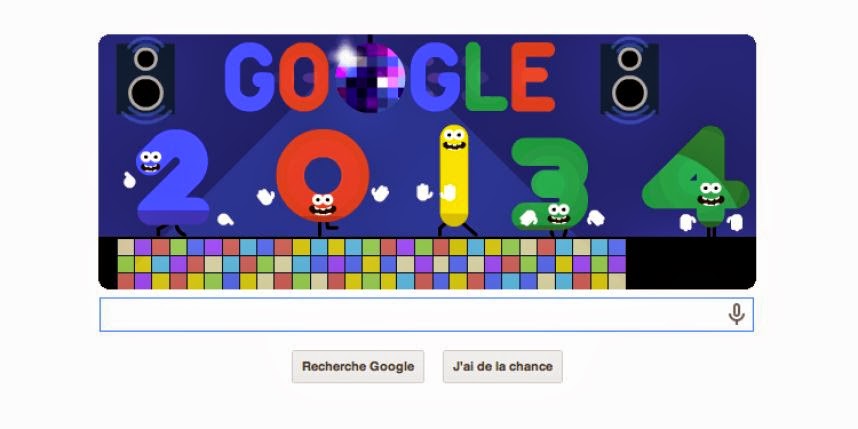Click the colorful disco dance floor
Screen dimensions: 858x429
(x=372, y=264)
